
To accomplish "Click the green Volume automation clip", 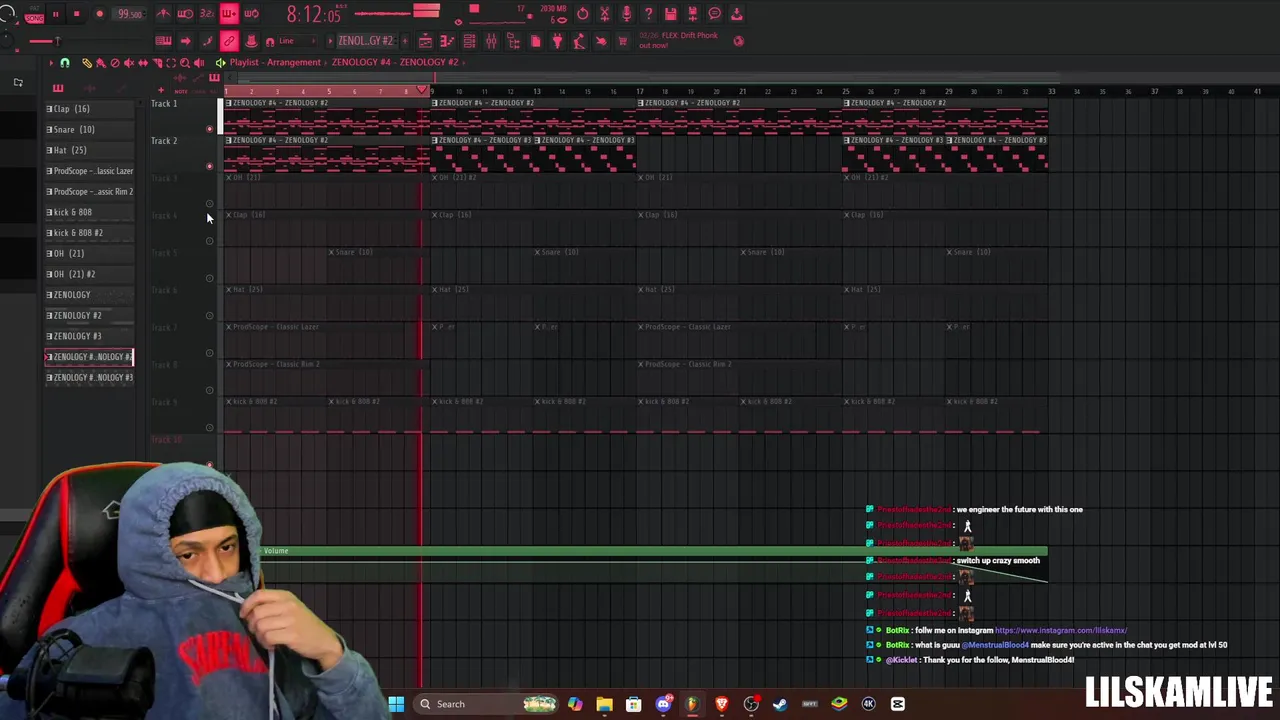I will [x=654, y=551].
